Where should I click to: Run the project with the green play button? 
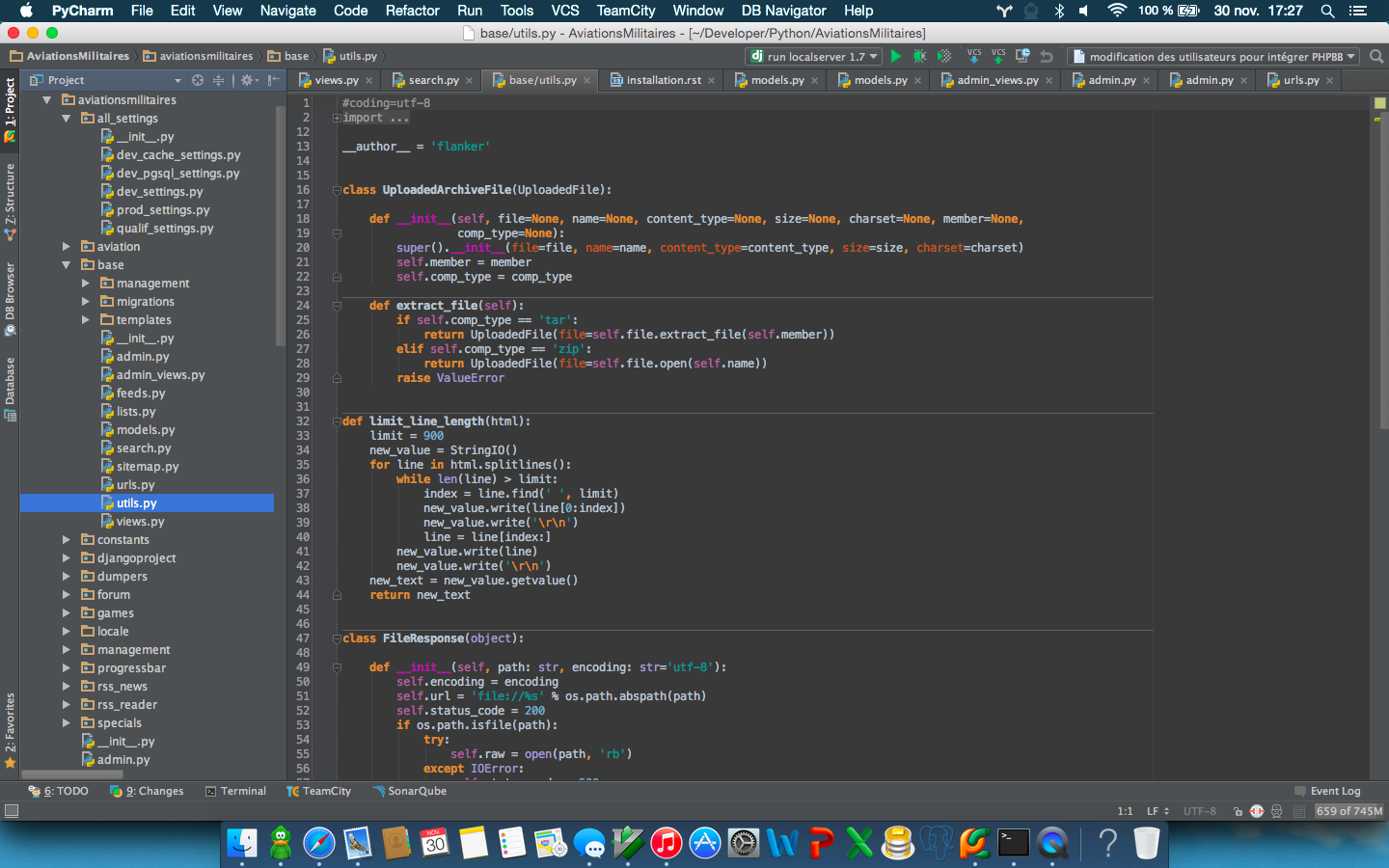(895, 57)
